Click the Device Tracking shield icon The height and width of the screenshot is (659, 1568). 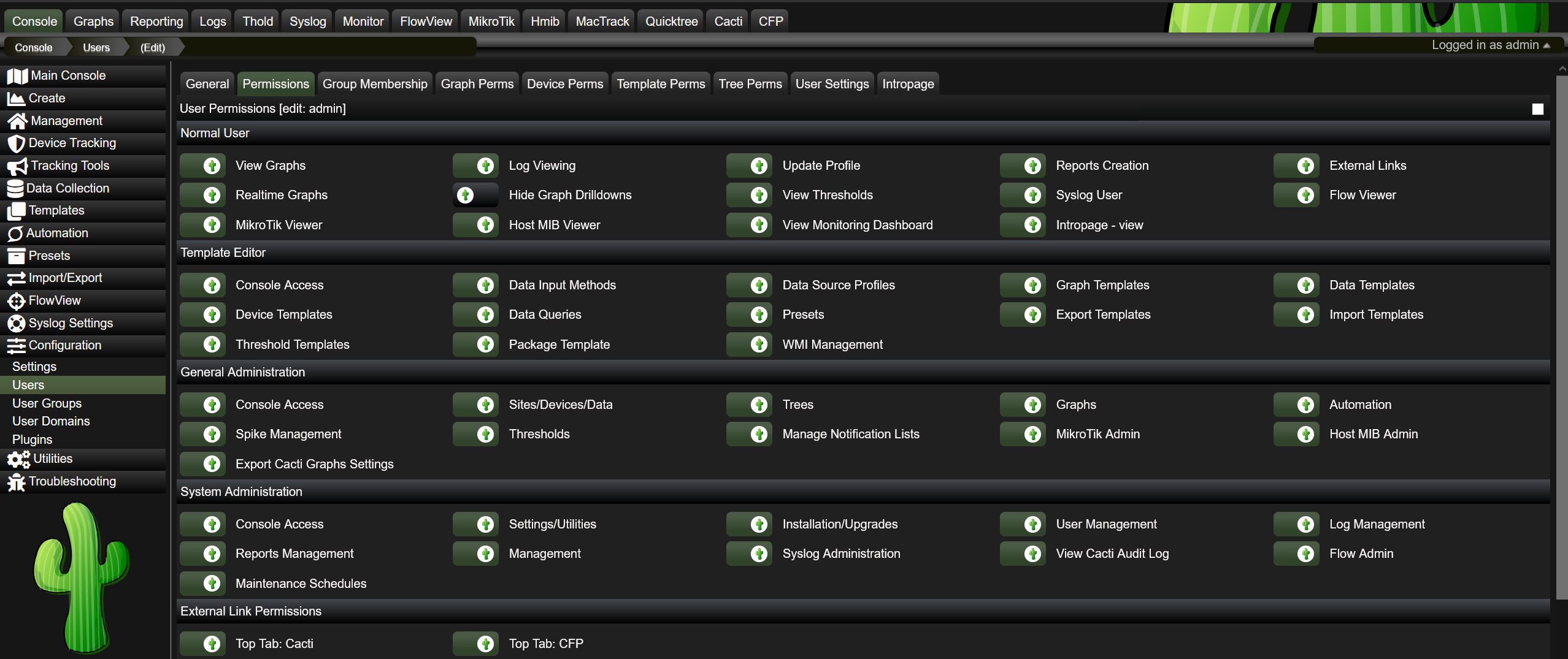16,143
